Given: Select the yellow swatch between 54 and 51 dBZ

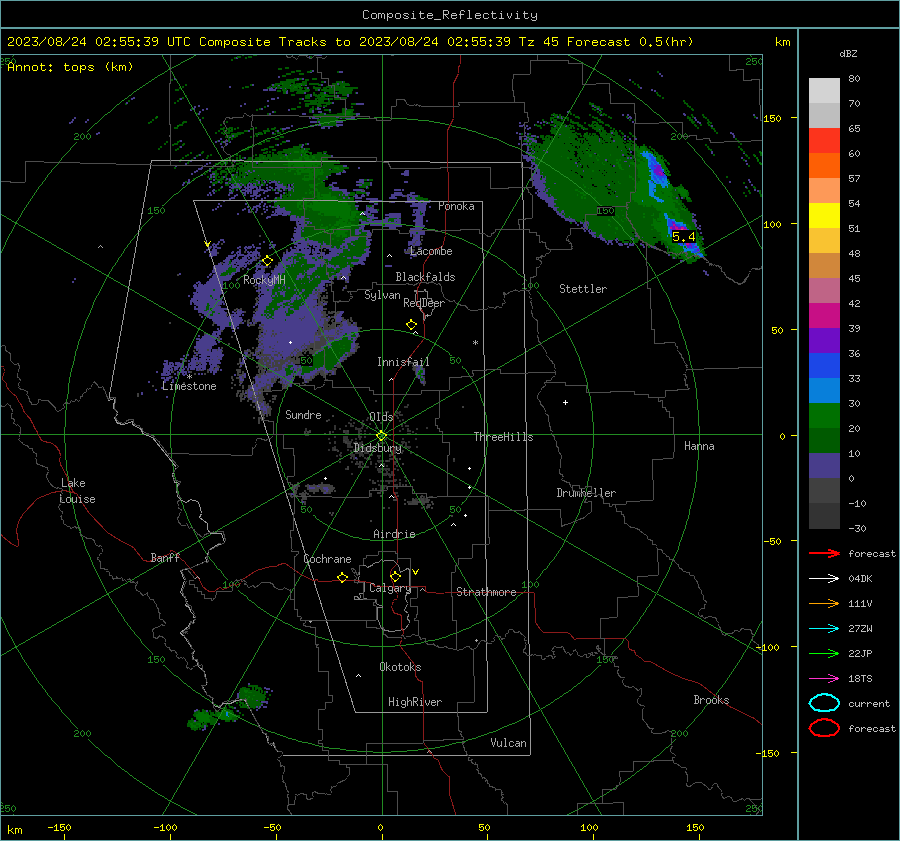Looking at the screenshot, I should pyautogui.click(x=824, y=216).
